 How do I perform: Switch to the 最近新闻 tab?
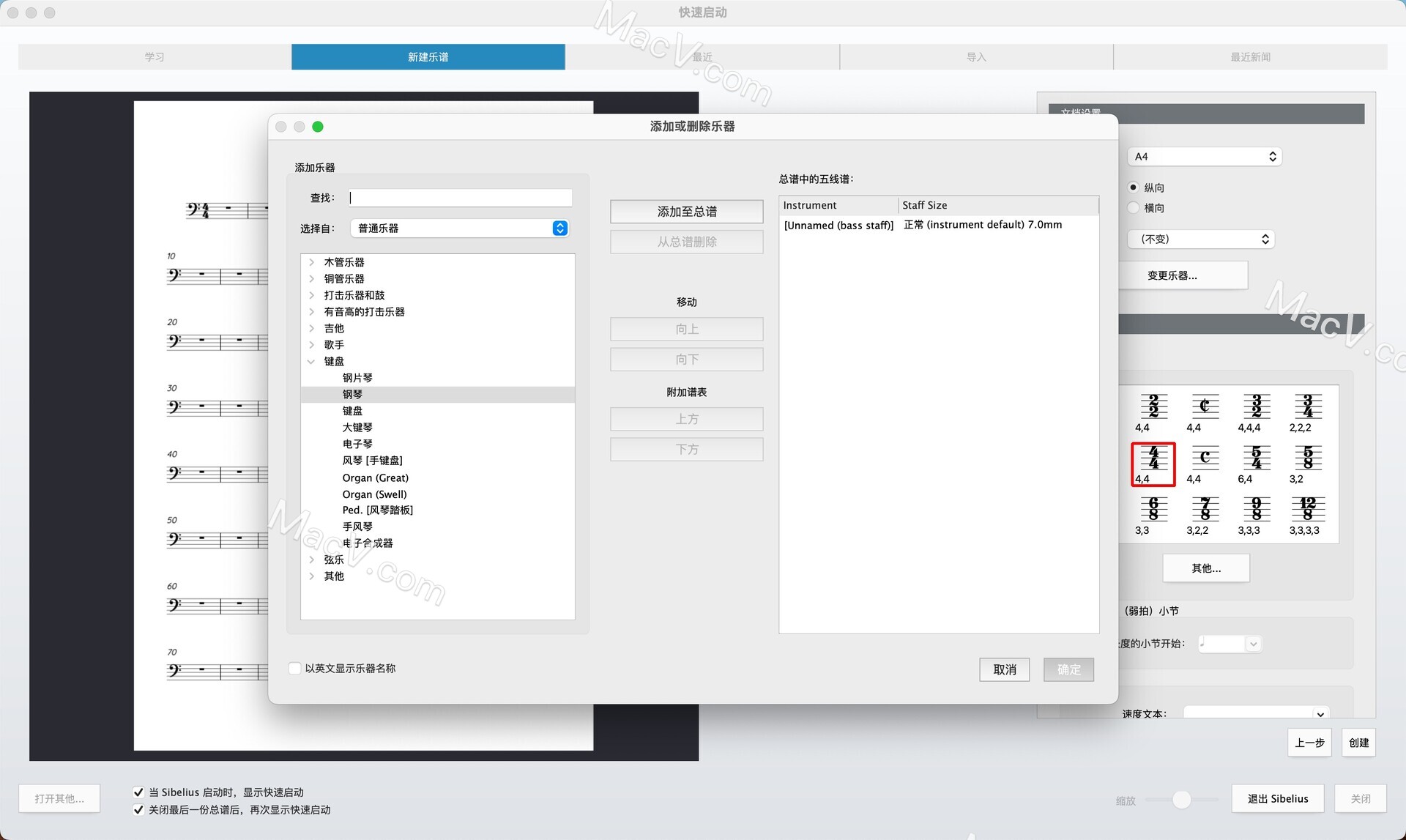point(1250,57)
